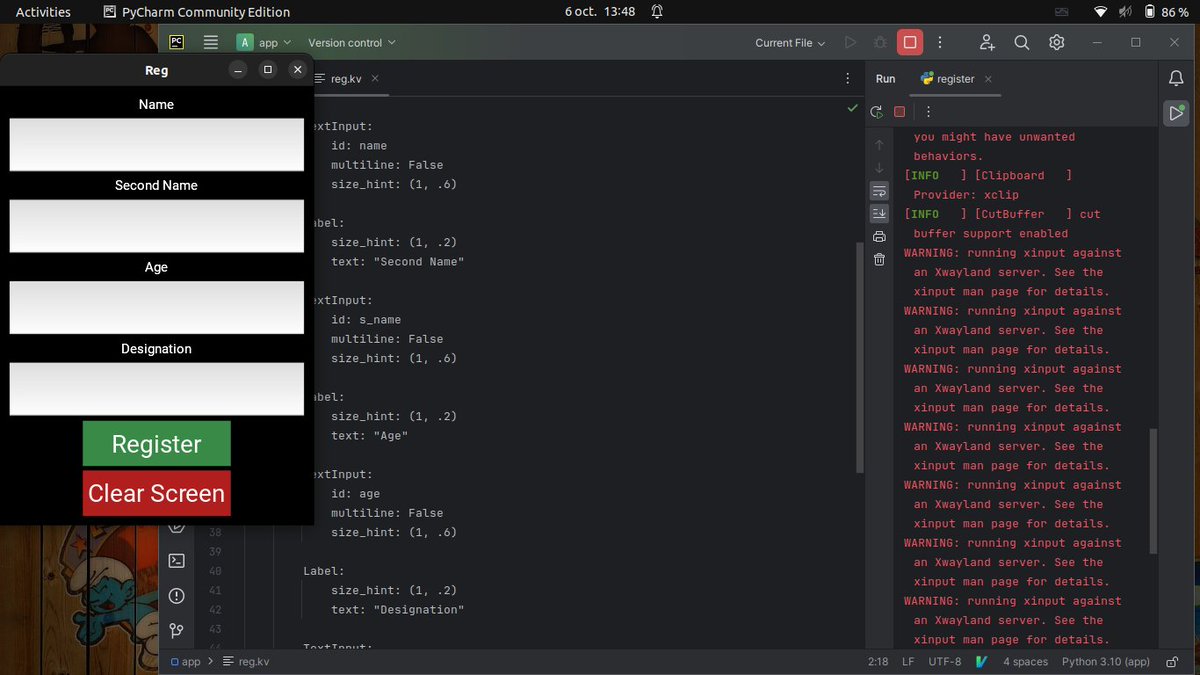Click the green inspection checkmark in the editor
Screen dimensions: 1200x675
[x=852, y=107]
